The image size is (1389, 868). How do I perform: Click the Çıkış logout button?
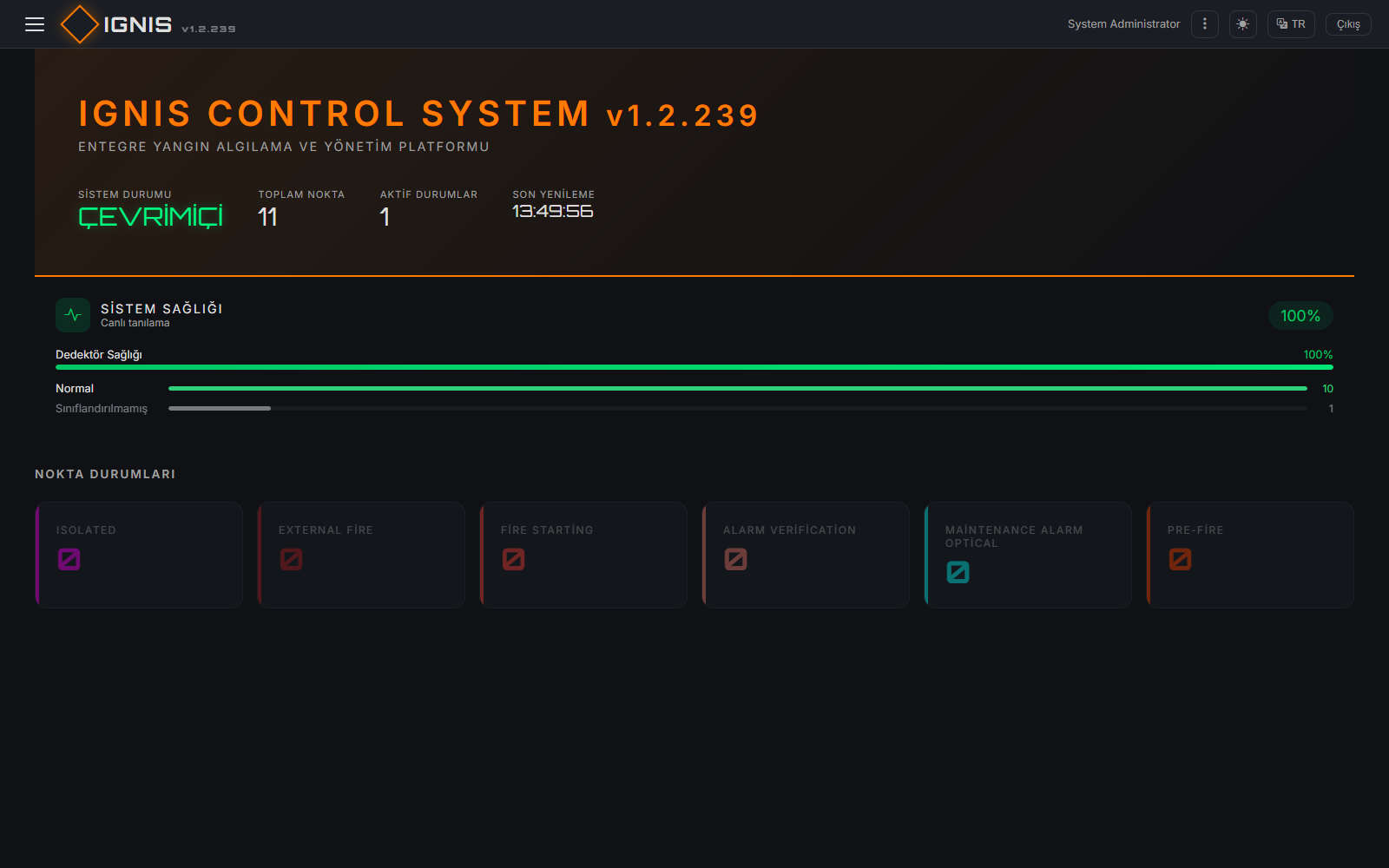click(x=1348, y=24)
